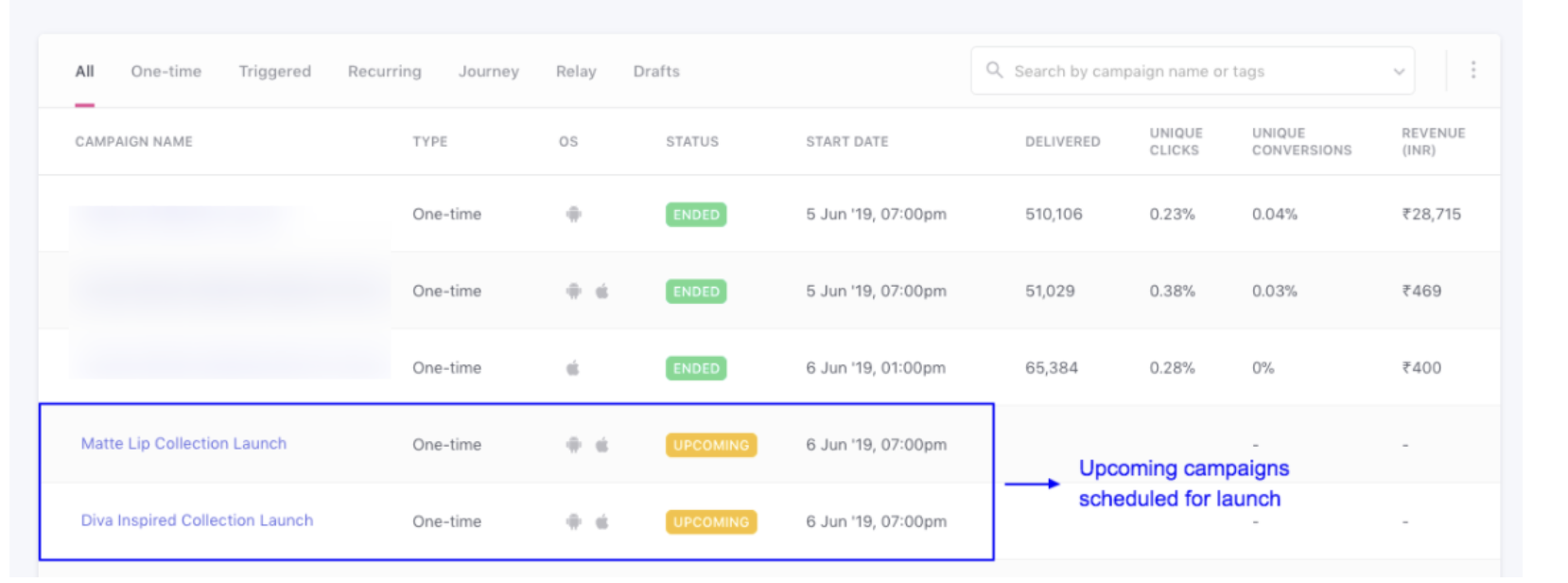Open Diva Inspired Collection Launch campaign
The image size is (1568, 583).
click(197, 521)
